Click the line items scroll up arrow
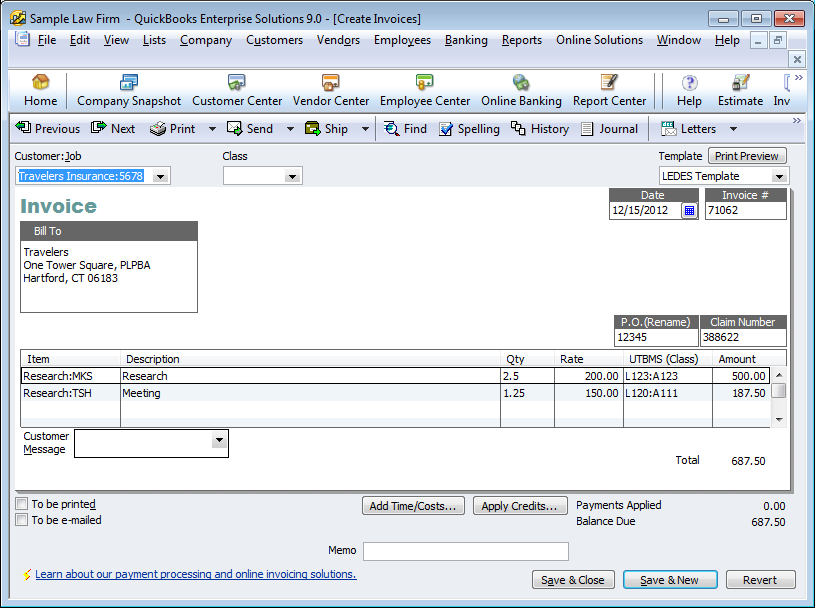815x608 pixels. [779, 375]
